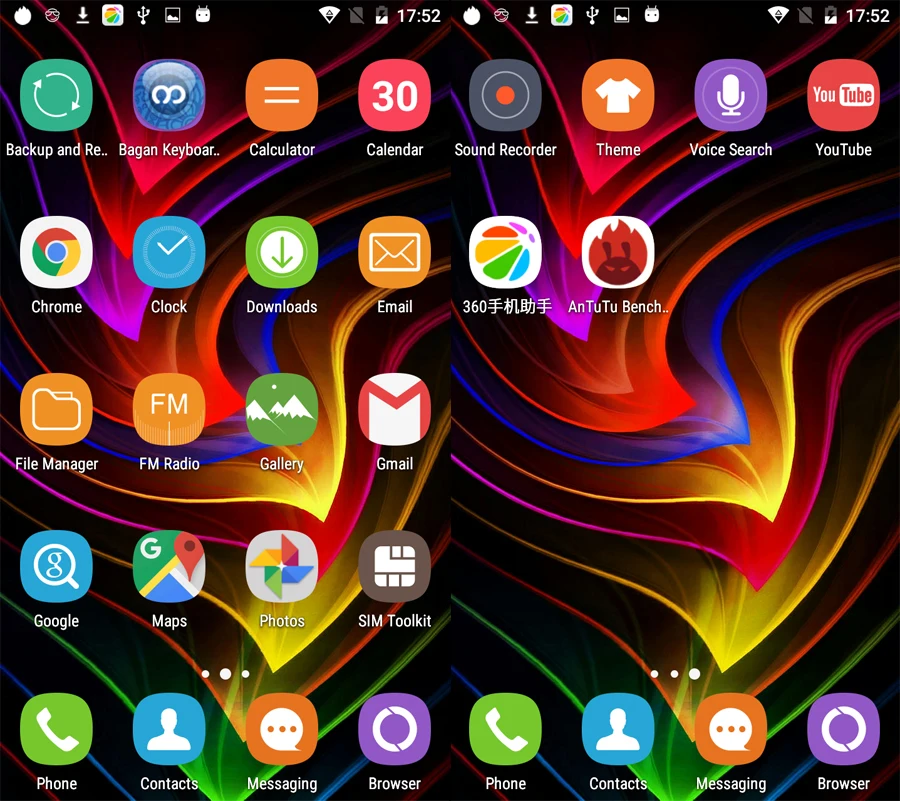Open the Photos pinwheel app
900x801 pixels.
coord(282,567)
